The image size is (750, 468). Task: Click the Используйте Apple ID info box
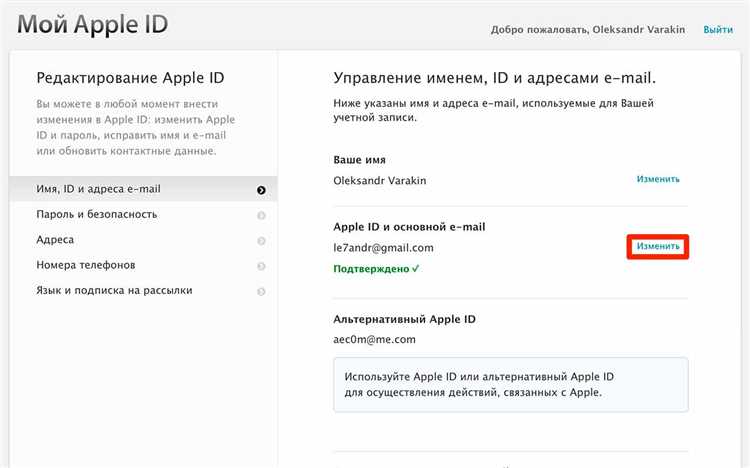pyautogui.click(x=511, y=384)
